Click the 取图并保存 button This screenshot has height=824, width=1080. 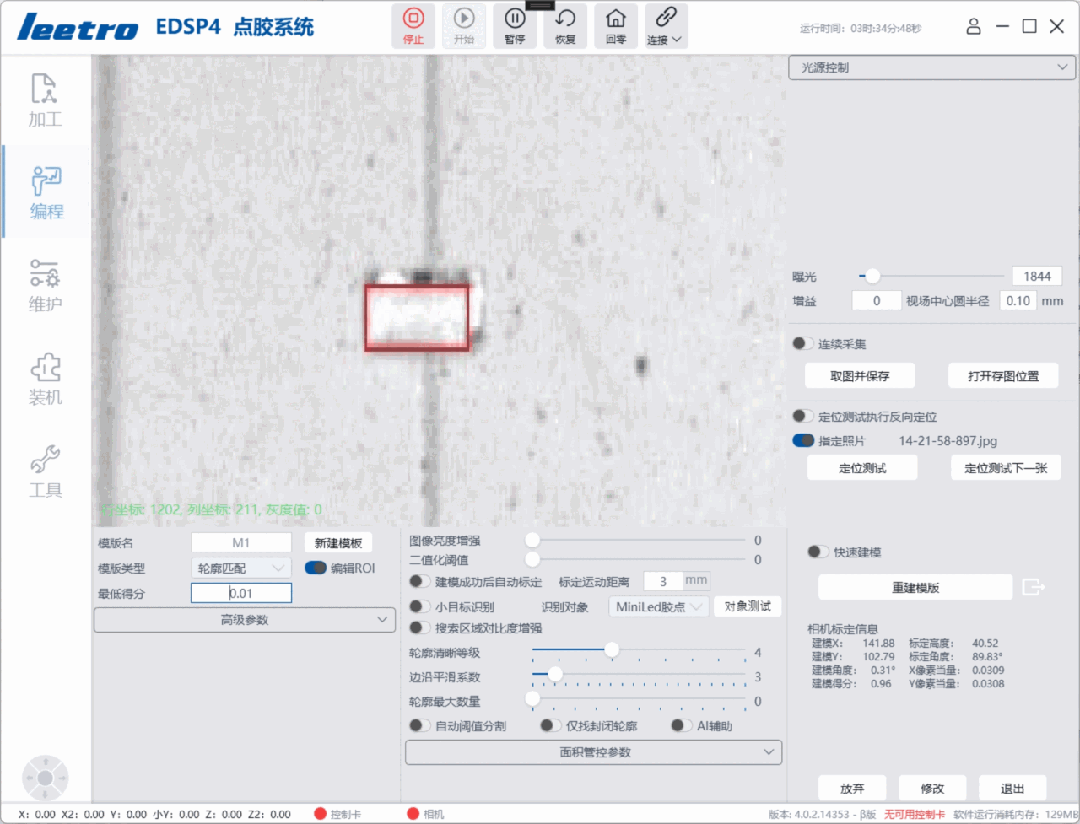[x=859, y=376]
